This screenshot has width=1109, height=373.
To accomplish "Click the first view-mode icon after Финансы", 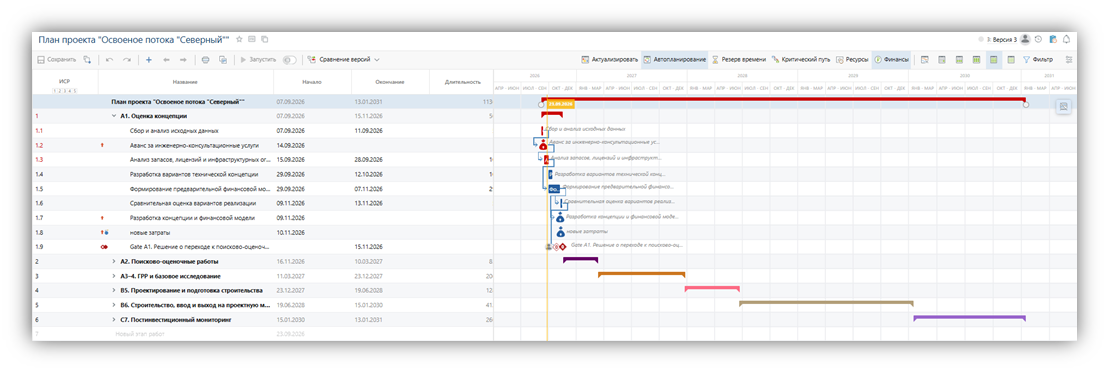I will [x=924, y=60].
